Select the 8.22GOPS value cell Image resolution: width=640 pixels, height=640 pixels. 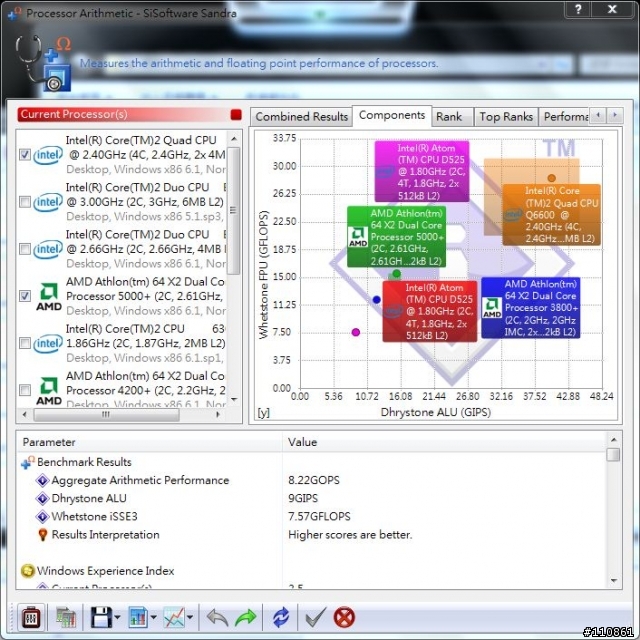point(314,480)
